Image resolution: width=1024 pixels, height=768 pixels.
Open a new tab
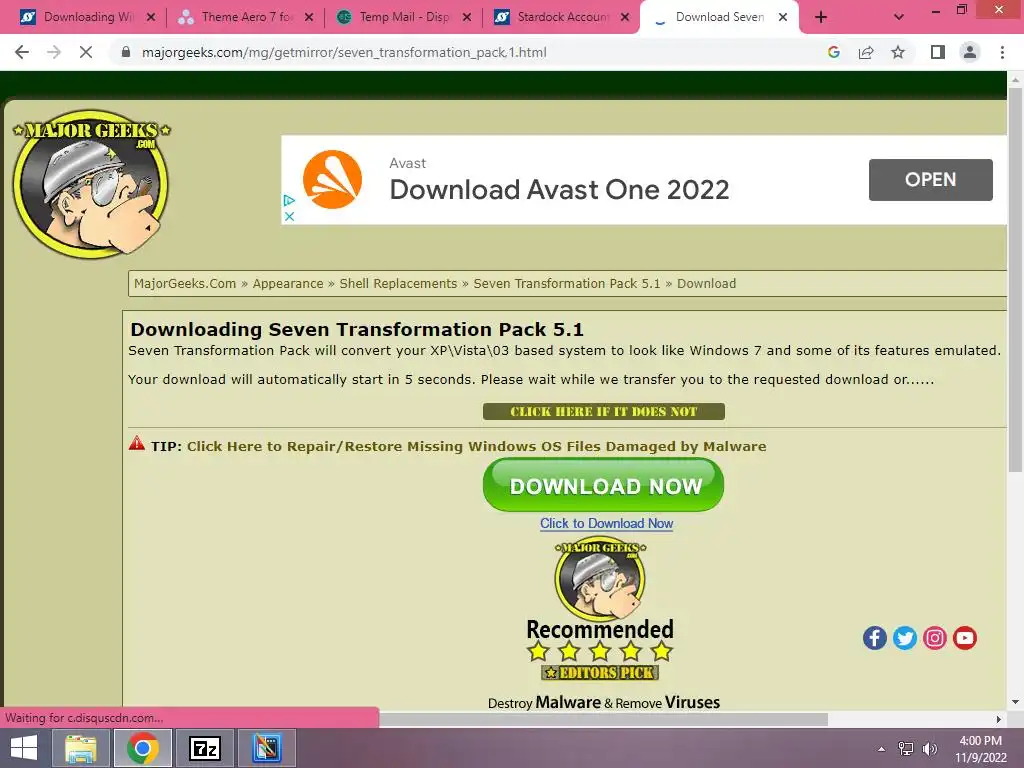click(821, 17)
